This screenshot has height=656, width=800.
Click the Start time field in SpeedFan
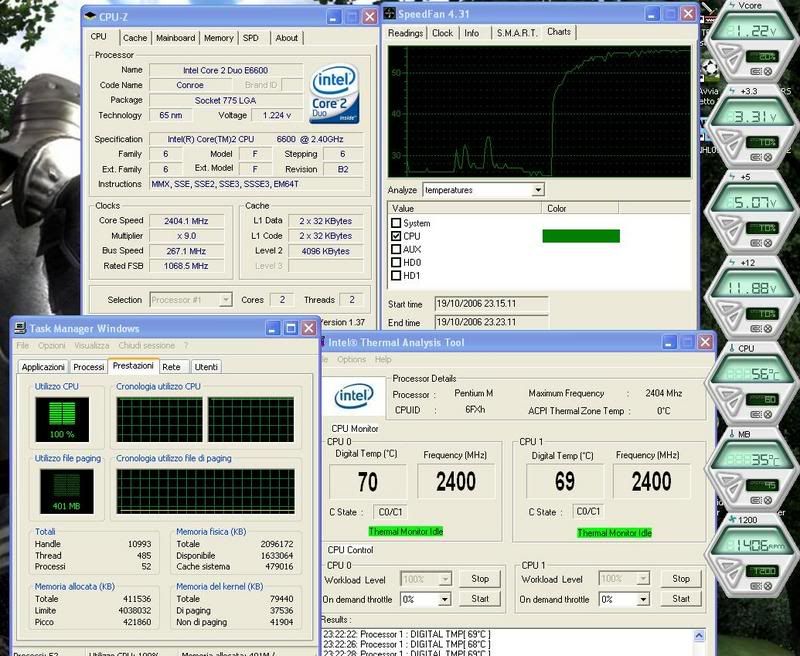[x=476, y=303]
